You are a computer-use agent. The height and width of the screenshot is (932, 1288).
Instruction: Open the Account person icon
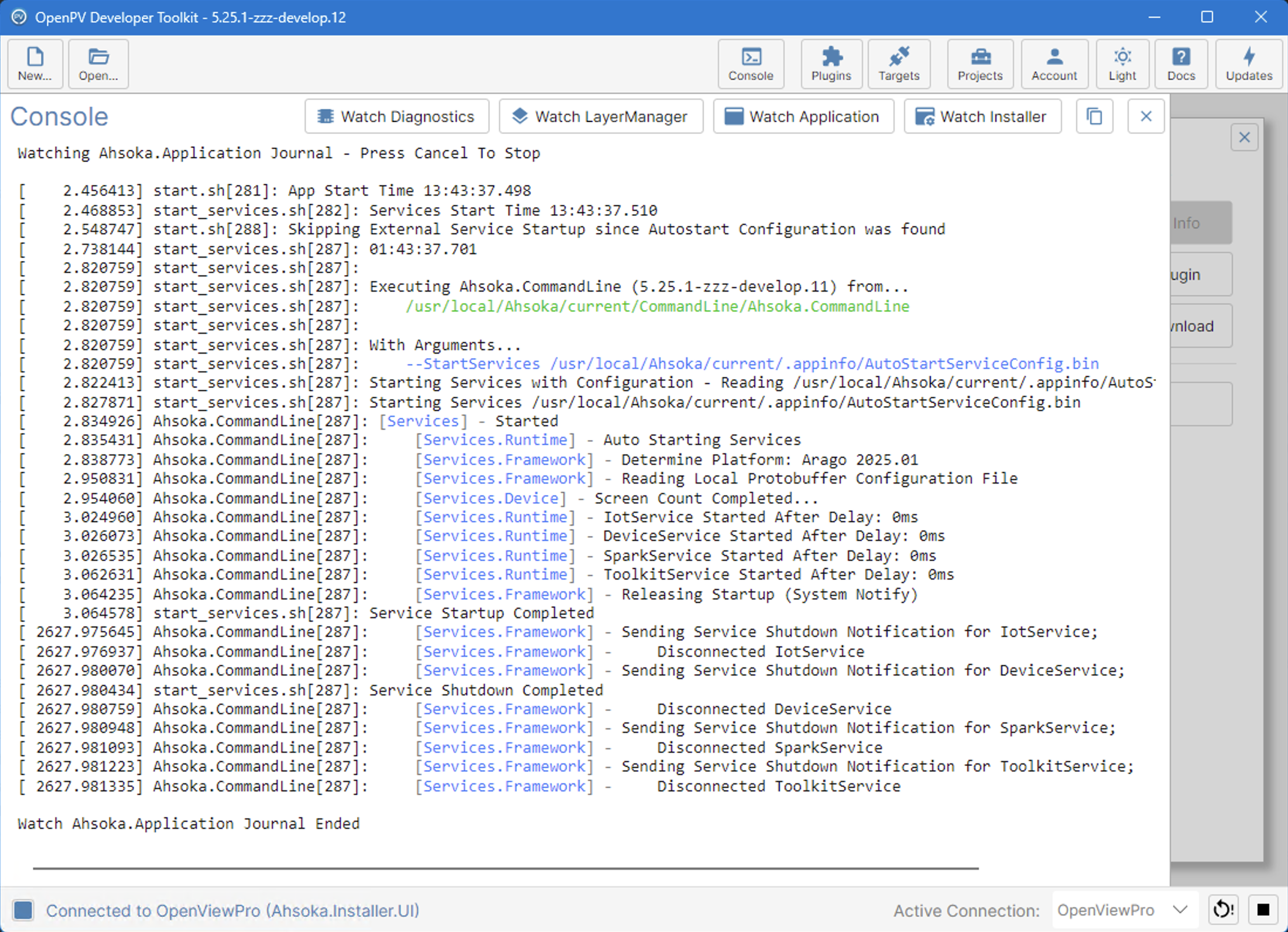pyautogui.click(x=1054, y=64)
